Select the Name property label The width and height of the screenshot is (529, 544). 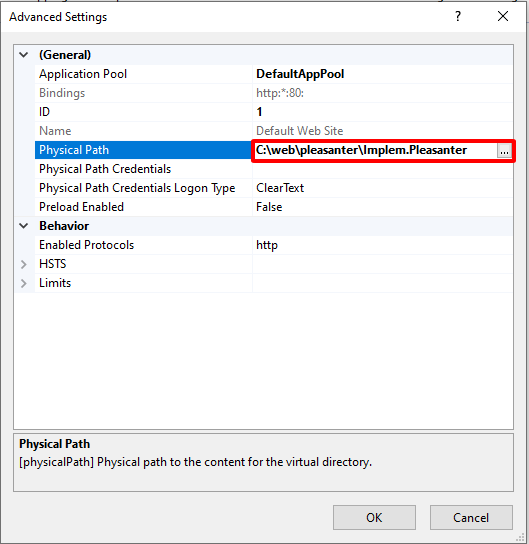55,131
